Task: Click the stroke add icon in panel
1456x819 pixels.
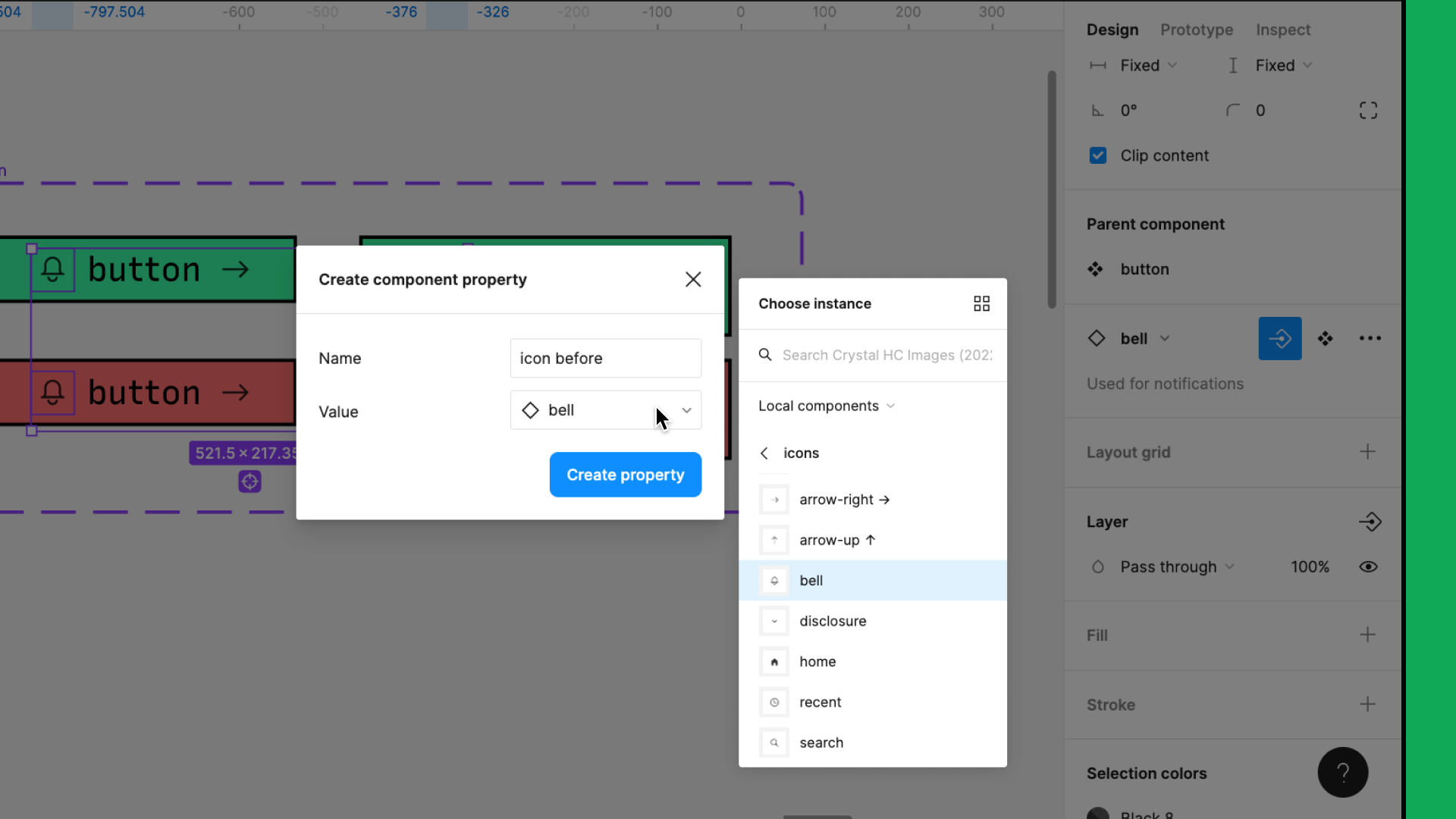Action: point(1368,704)
